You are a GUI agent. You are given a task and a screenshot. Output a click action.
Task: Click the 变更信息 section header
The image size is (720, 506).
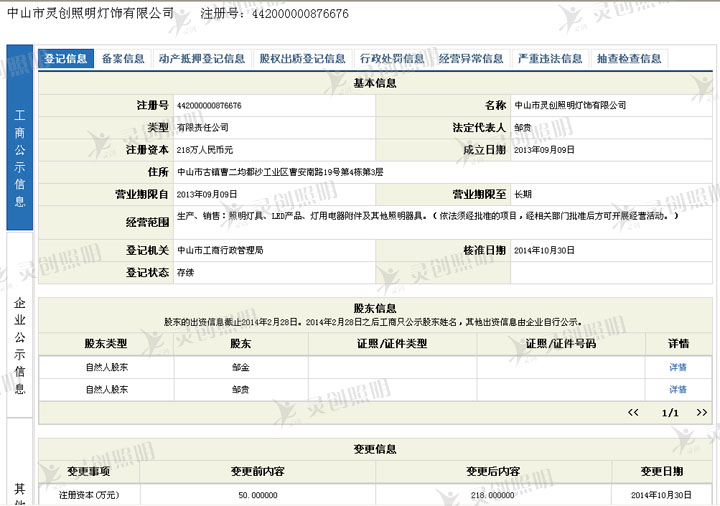tap(375, 449)
